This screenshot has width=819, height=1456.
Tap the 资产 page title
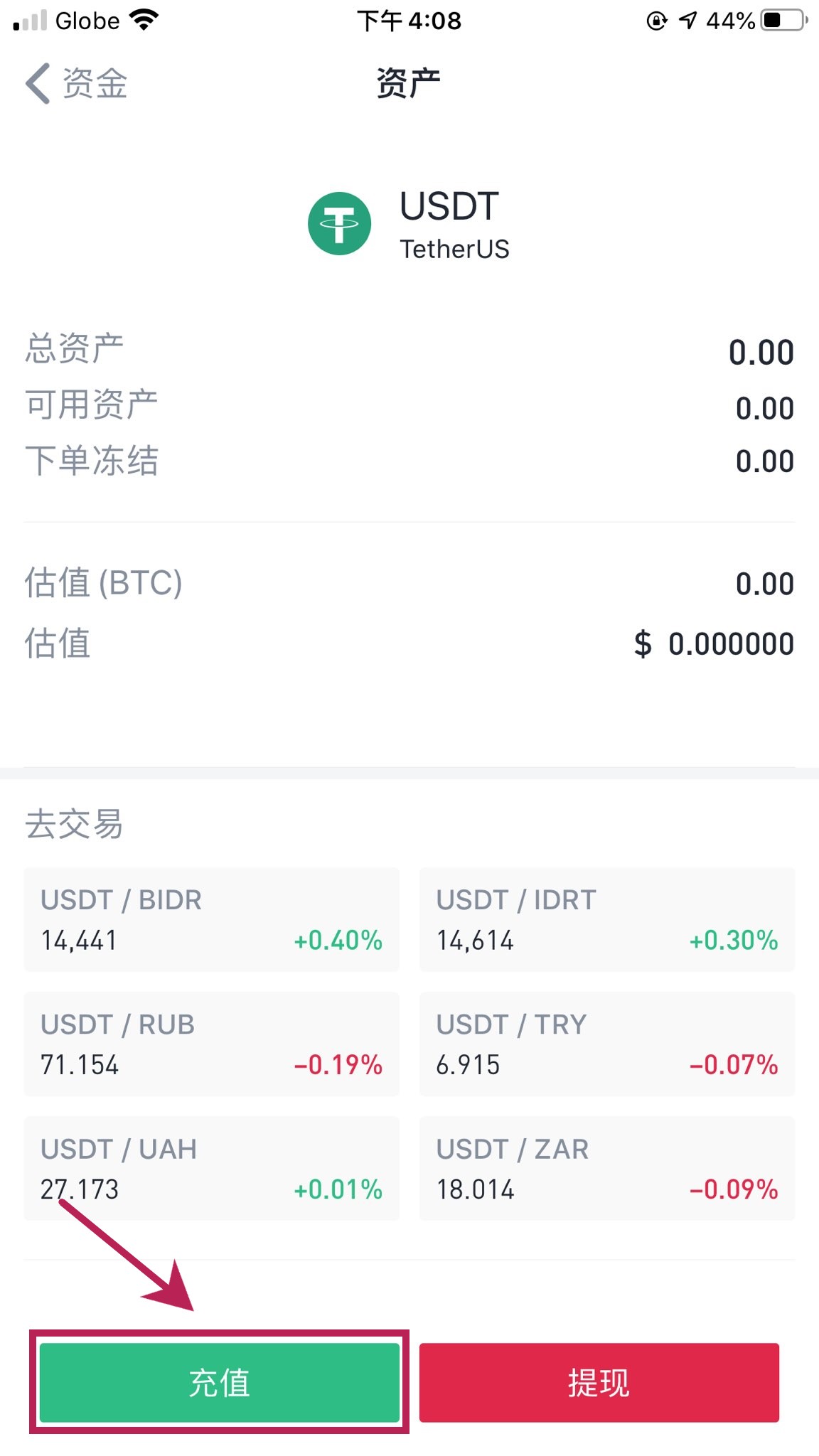pos(408,84)
